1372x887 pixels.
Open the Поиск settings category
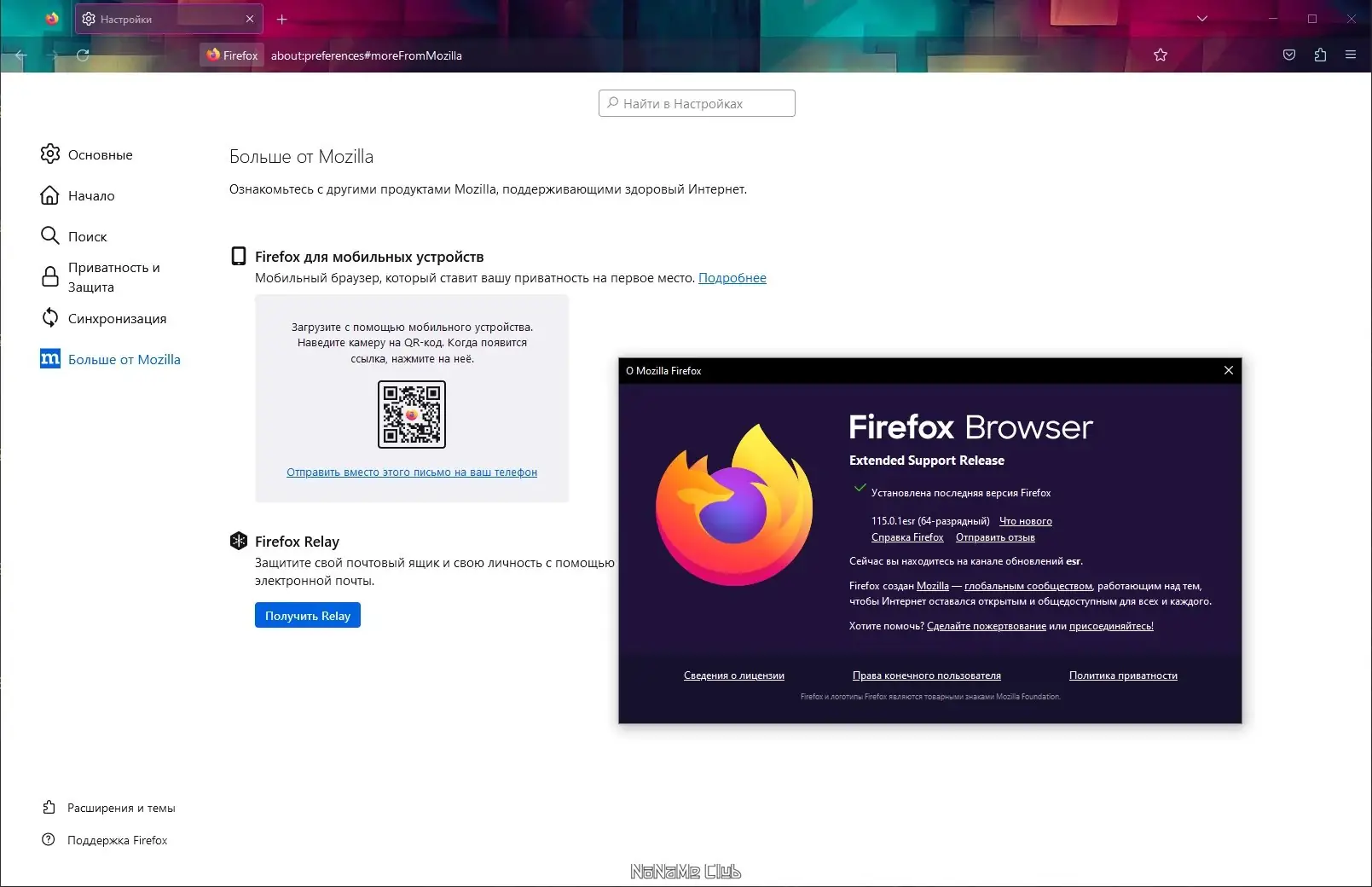pyautogui.click(x=88, y=236)
